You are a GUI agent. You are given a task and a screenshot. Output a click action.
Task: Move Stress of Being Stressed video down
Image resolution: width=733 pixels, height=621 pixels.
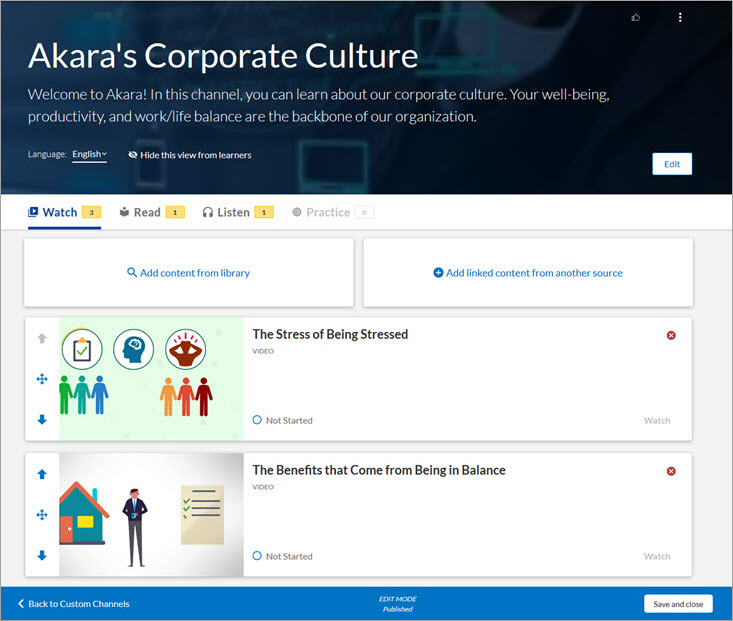42,420
